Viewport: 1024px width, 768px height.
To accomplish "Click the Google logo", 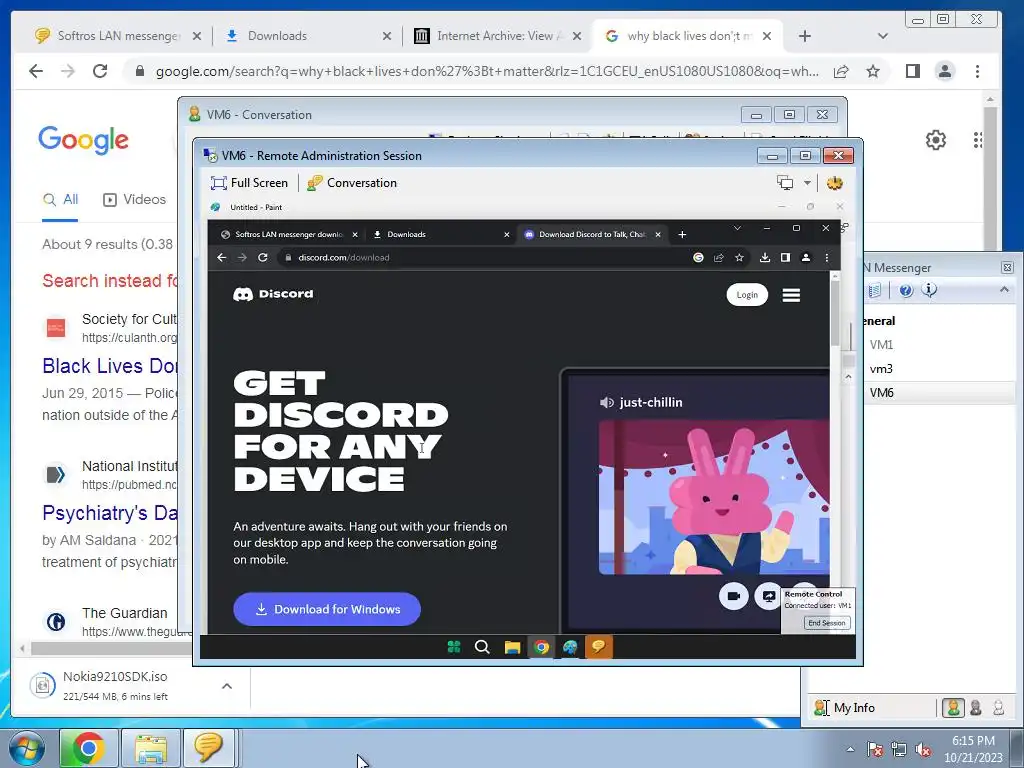I will 84,140.
